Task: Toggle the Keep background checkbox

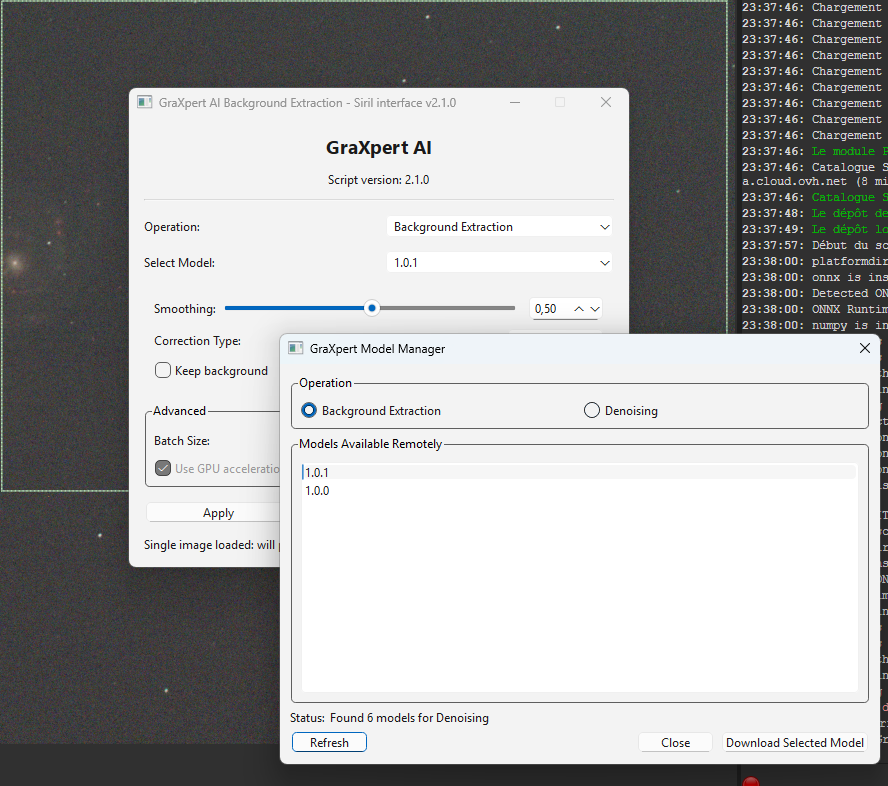Action: [163, 370]
